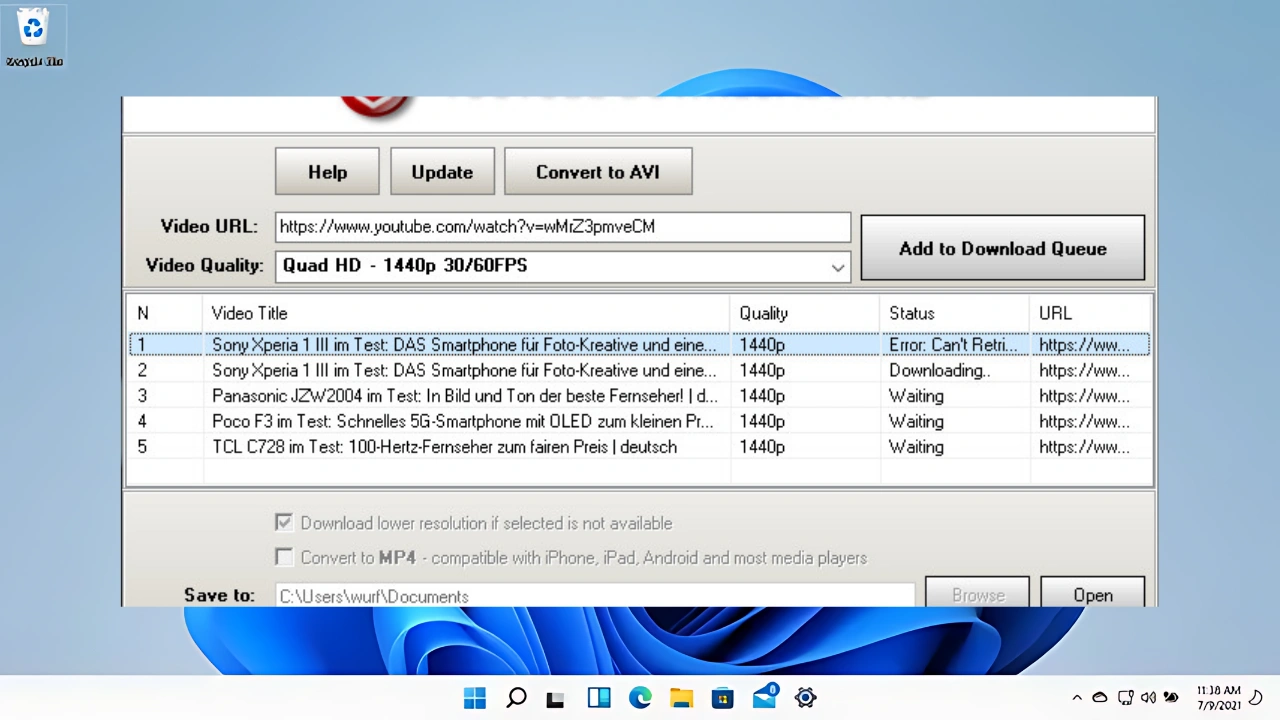This screenshot has height=720, width=1280.
Task: Toggle Download lower resolution checkbox
Action: pyautogui.click(x=284, y=522)
